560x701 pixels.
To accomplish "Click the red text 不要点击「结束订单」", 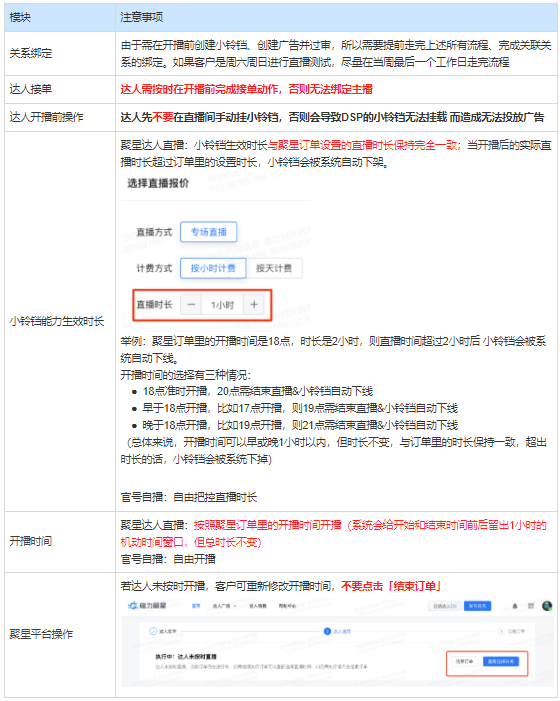I will (392, 586).
